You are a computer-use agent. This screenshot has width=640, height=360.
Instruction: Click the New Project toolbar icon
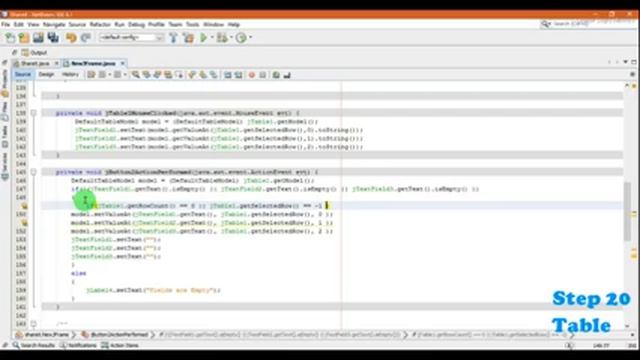(24, 38)
